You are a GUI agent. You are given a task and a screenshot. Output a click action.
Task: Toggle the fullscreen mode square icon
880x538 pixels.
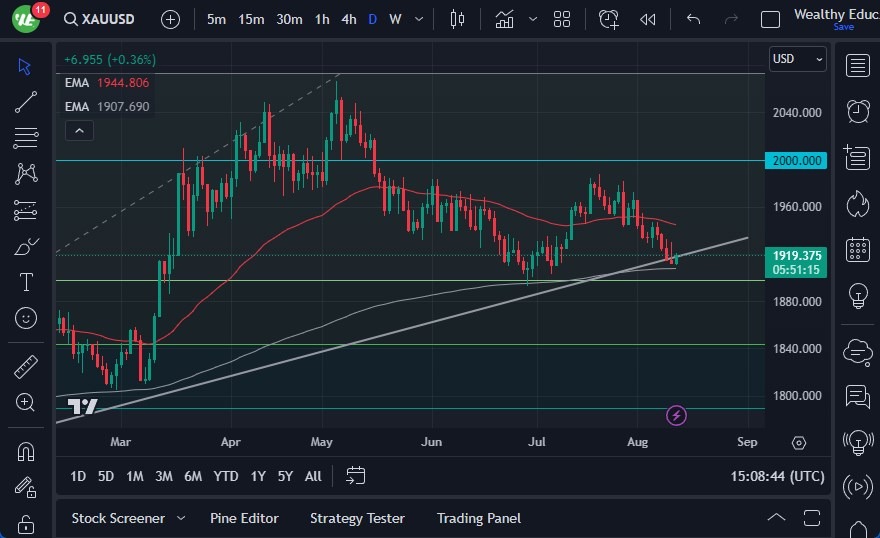pyautogui.click(x=770, y=19)
